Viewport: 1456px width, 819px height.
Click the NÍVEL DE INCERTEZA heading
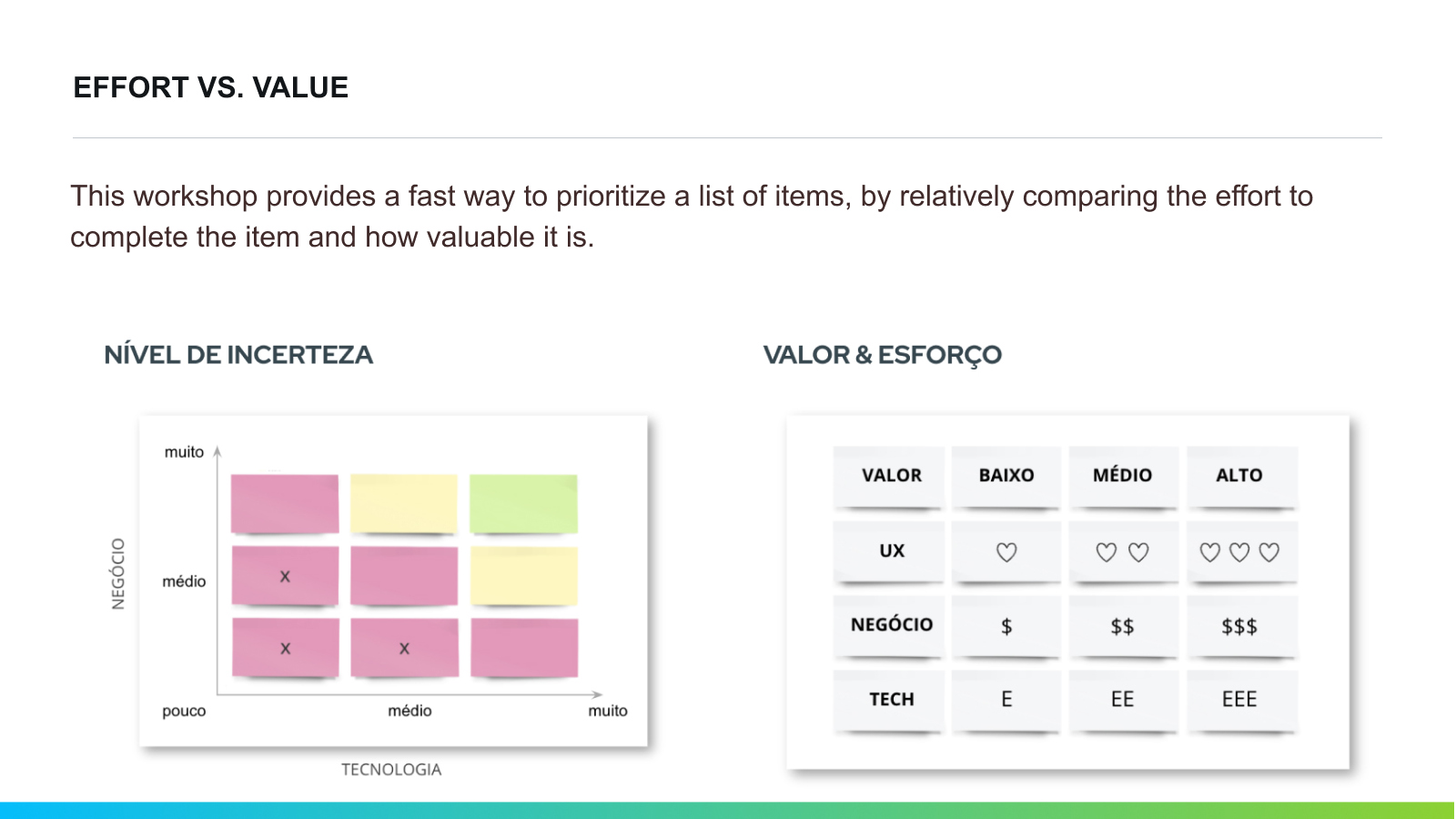click(x=238, y=355)
